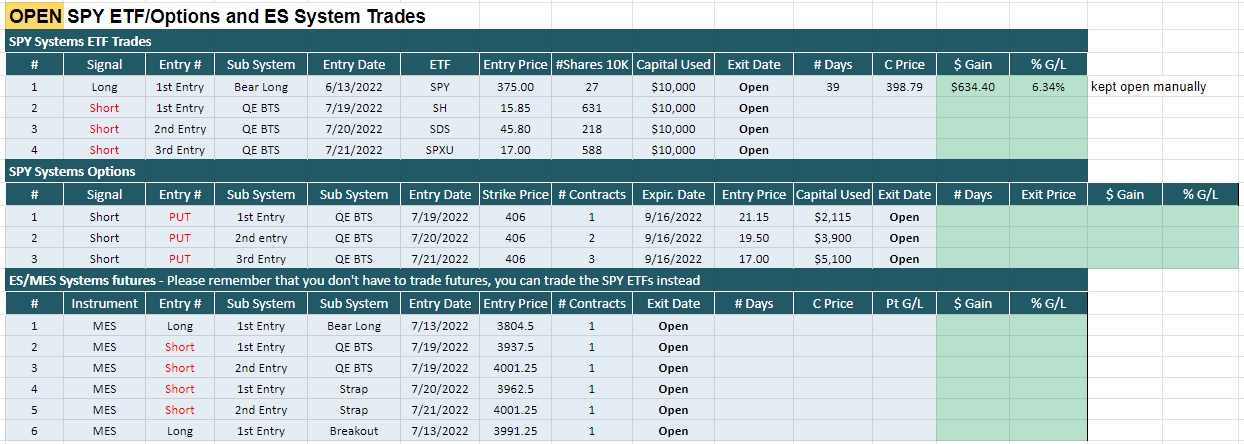Select the #Shares 10K column header
The image size is (1244, 444).
pyautogui.click(x=592, y=64)
